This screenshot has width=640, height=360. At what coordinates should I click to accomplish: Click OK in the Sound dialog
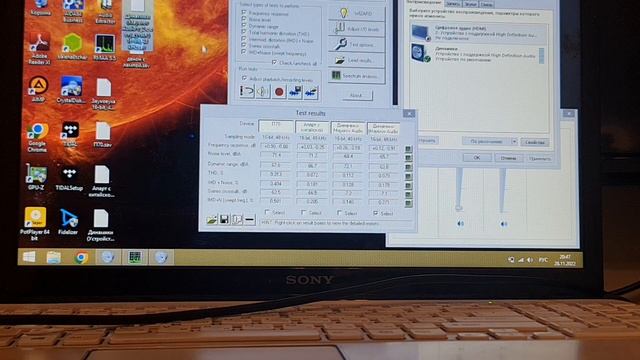pos(477,158)
